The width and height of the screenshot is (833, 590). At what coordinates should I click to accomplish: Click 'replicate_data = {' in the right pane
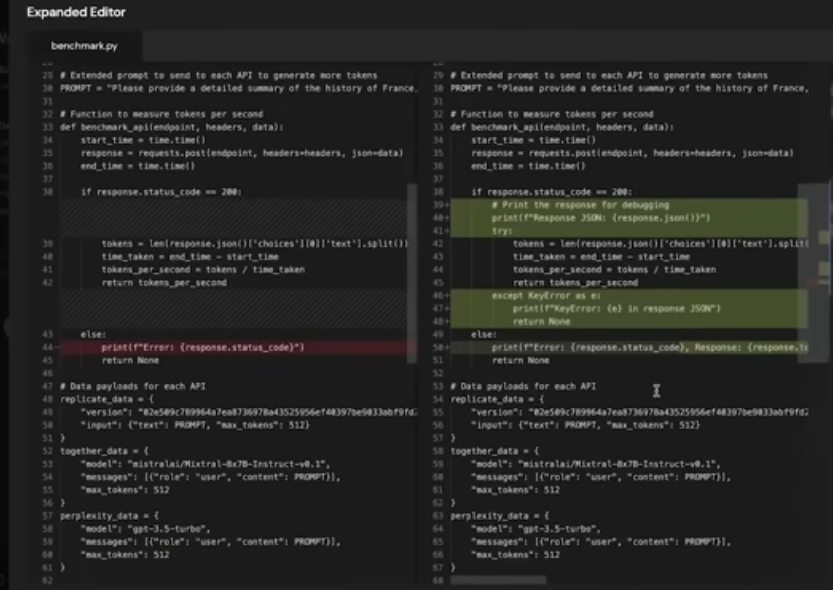click(x=491, y=398)
